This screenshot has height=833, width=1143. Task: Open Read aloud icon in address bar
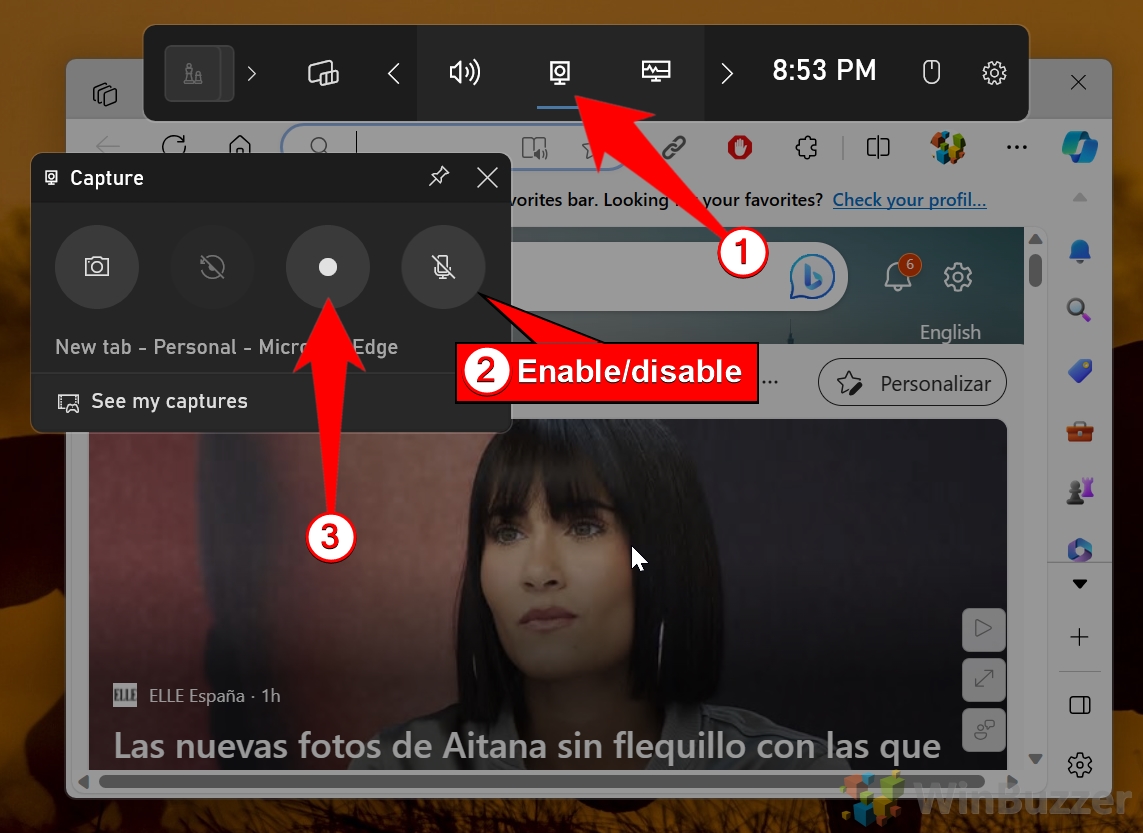coord(534,148)
